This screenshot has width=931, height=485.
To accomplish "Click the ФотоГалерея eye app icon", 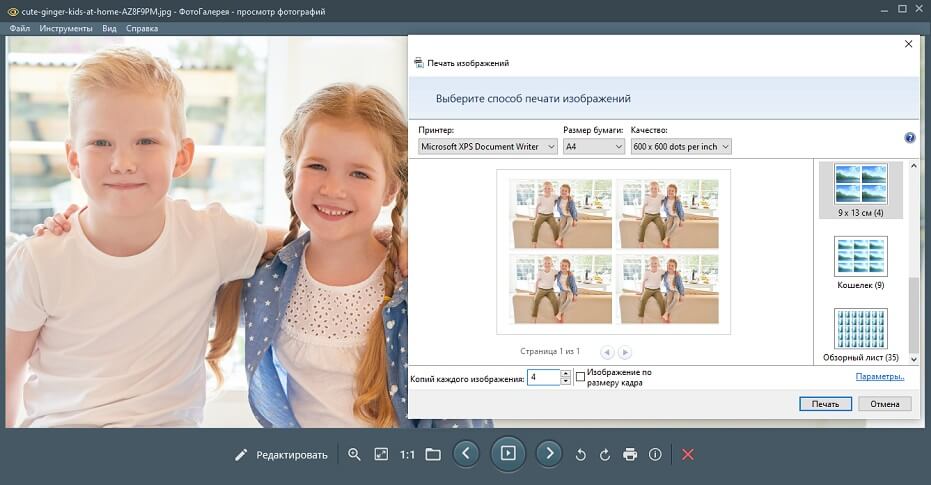I will [x=12, y=11].
